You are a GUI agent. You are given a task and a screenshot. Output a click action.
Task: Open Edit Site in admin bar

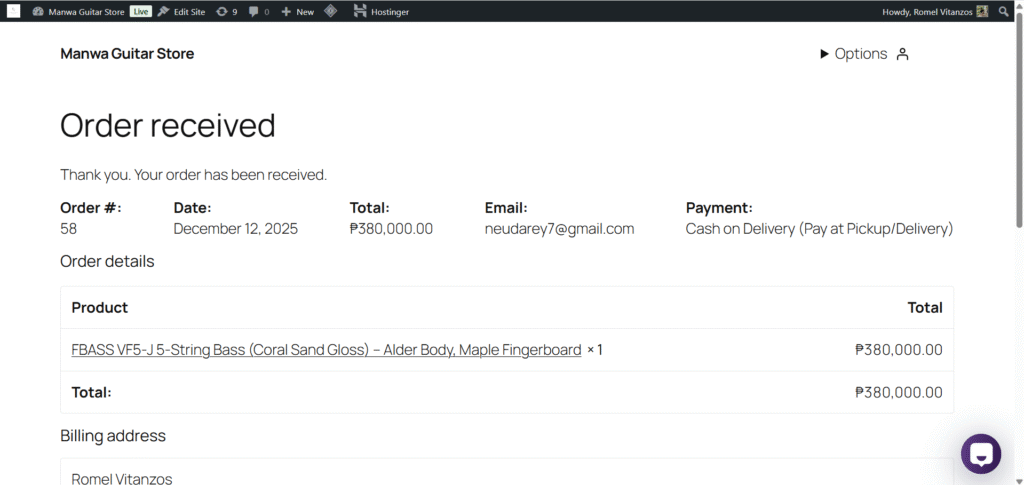[x=181, y=12]
